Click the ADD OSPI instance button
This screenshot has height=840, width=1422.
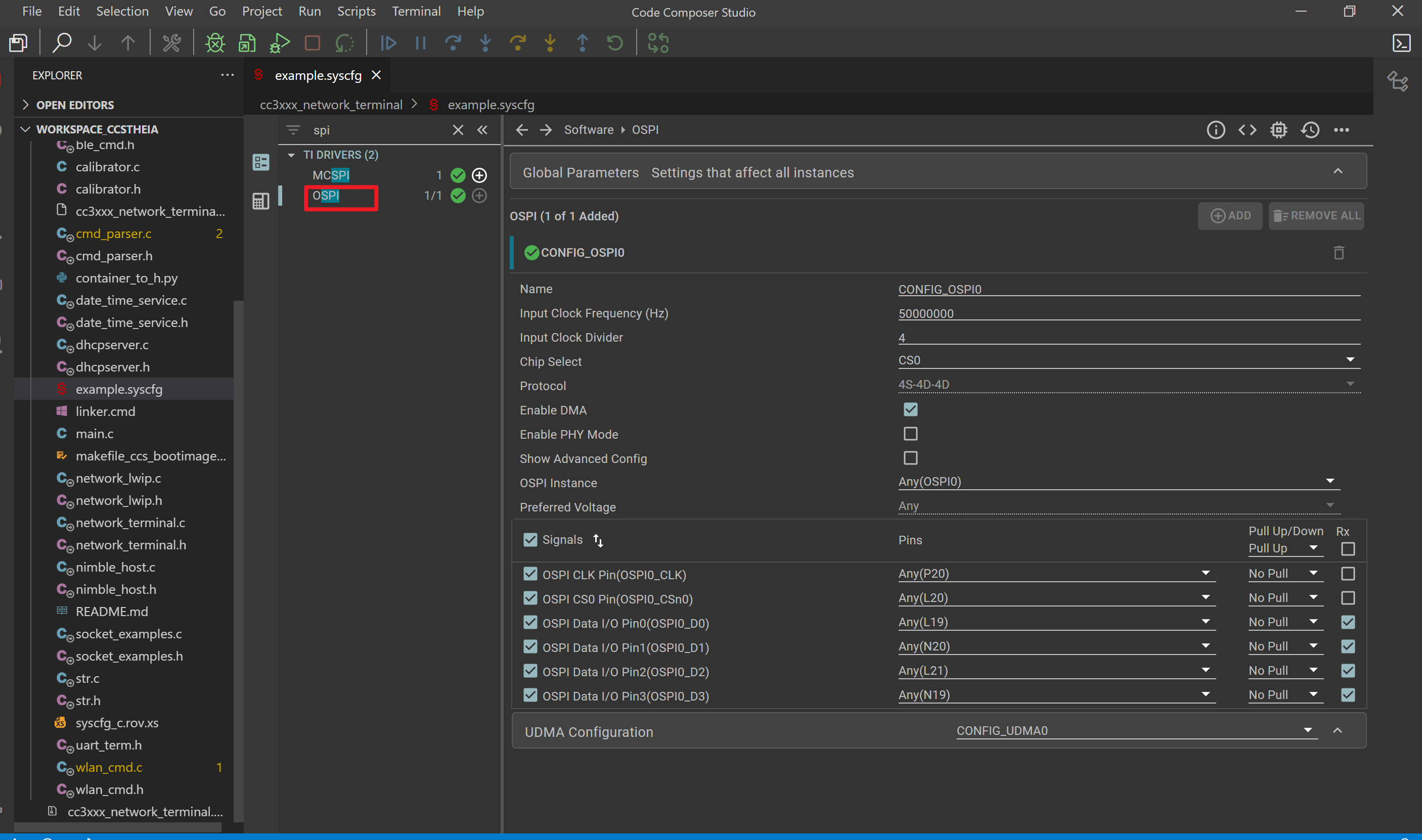[1230, 216]
